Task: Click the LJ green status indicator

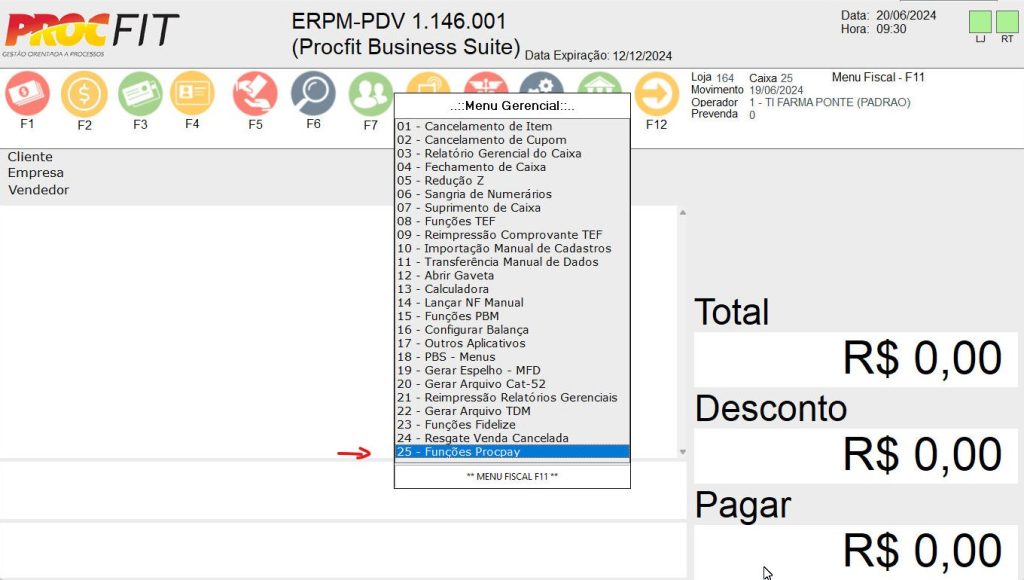Action: pyautogui.click(x=980, y=22)
